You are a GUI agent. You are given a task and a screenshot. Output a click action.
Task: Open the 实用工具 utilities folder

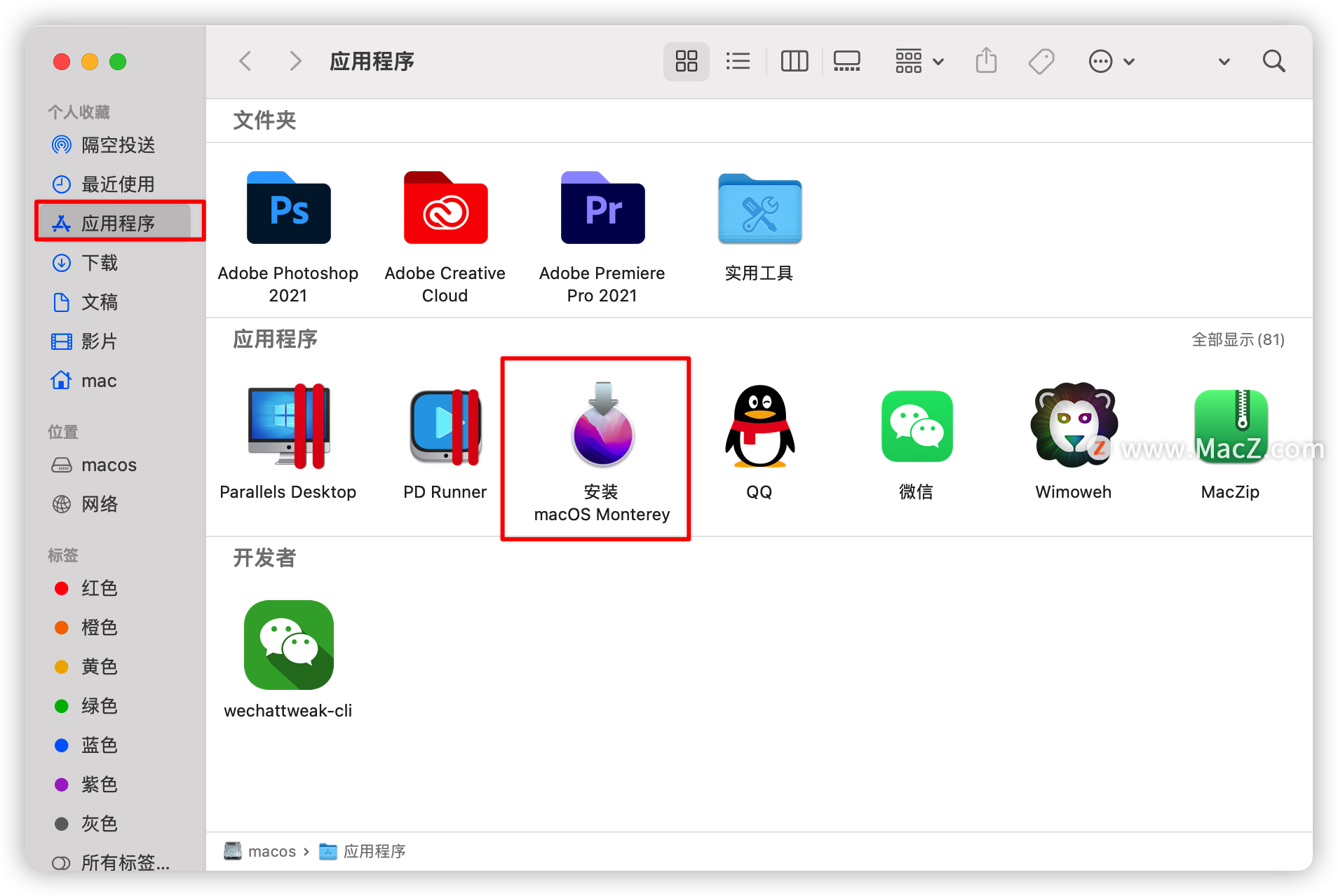(x=759, y=208)
